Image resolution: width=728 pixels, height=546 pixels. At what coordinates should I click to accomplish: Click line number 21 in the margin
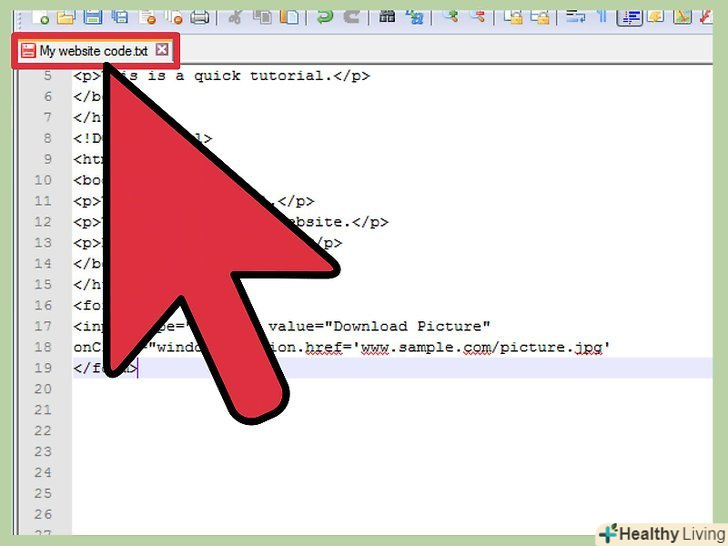tap(43, 410)
